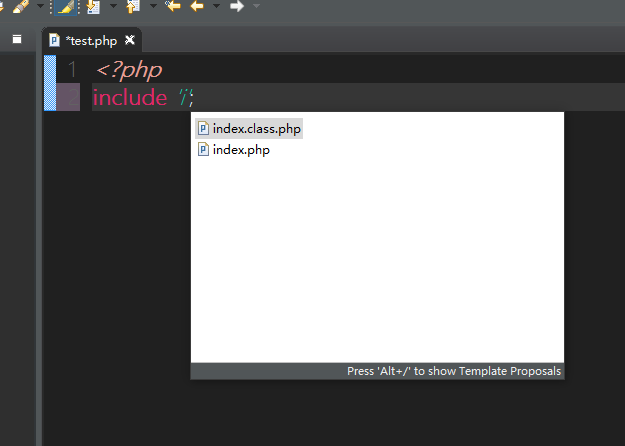Click the Search flashlight toolbar icon
Screen dimensions: 625x446
click(x=21, y=6)
